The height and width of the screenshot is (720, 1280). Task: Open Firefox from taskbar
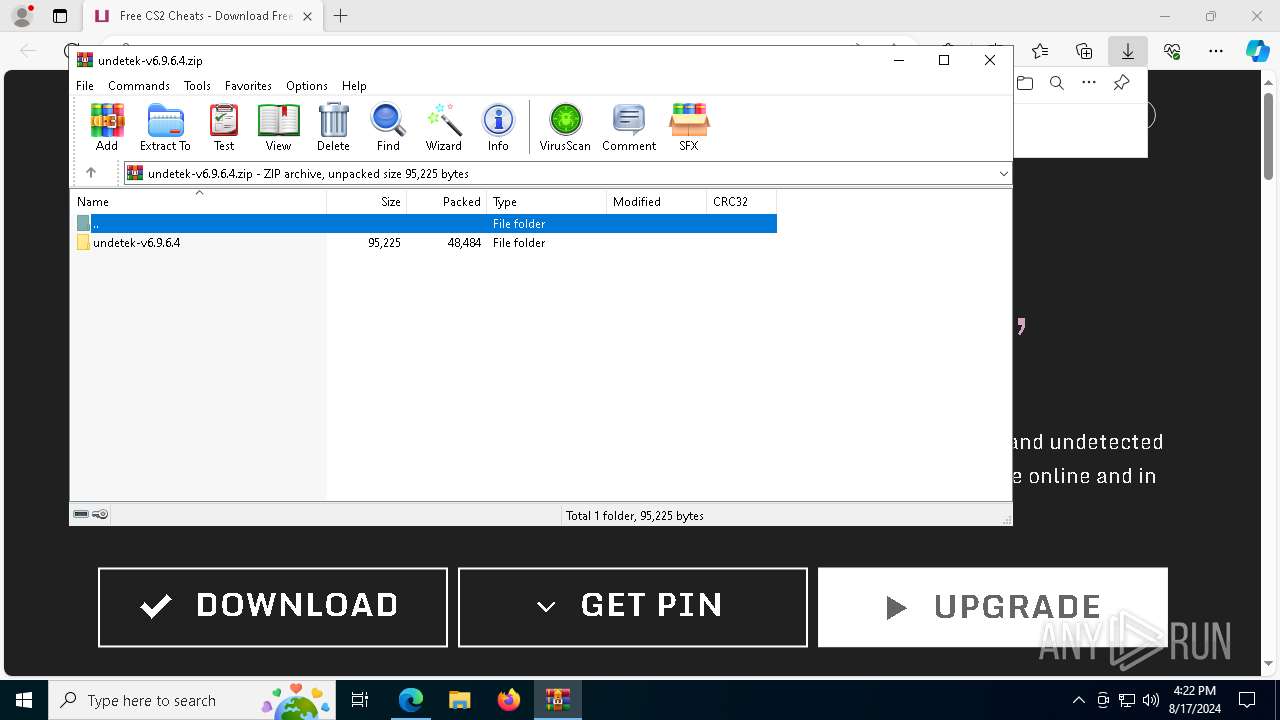point(509,700)
